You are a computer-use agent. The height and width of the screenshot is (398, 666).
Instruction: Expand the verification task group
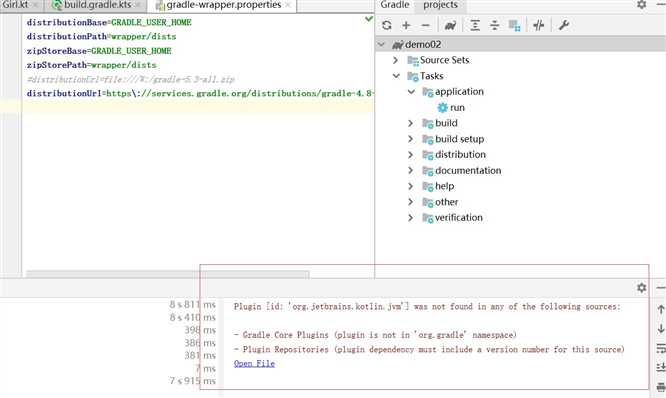click(410, 217)
